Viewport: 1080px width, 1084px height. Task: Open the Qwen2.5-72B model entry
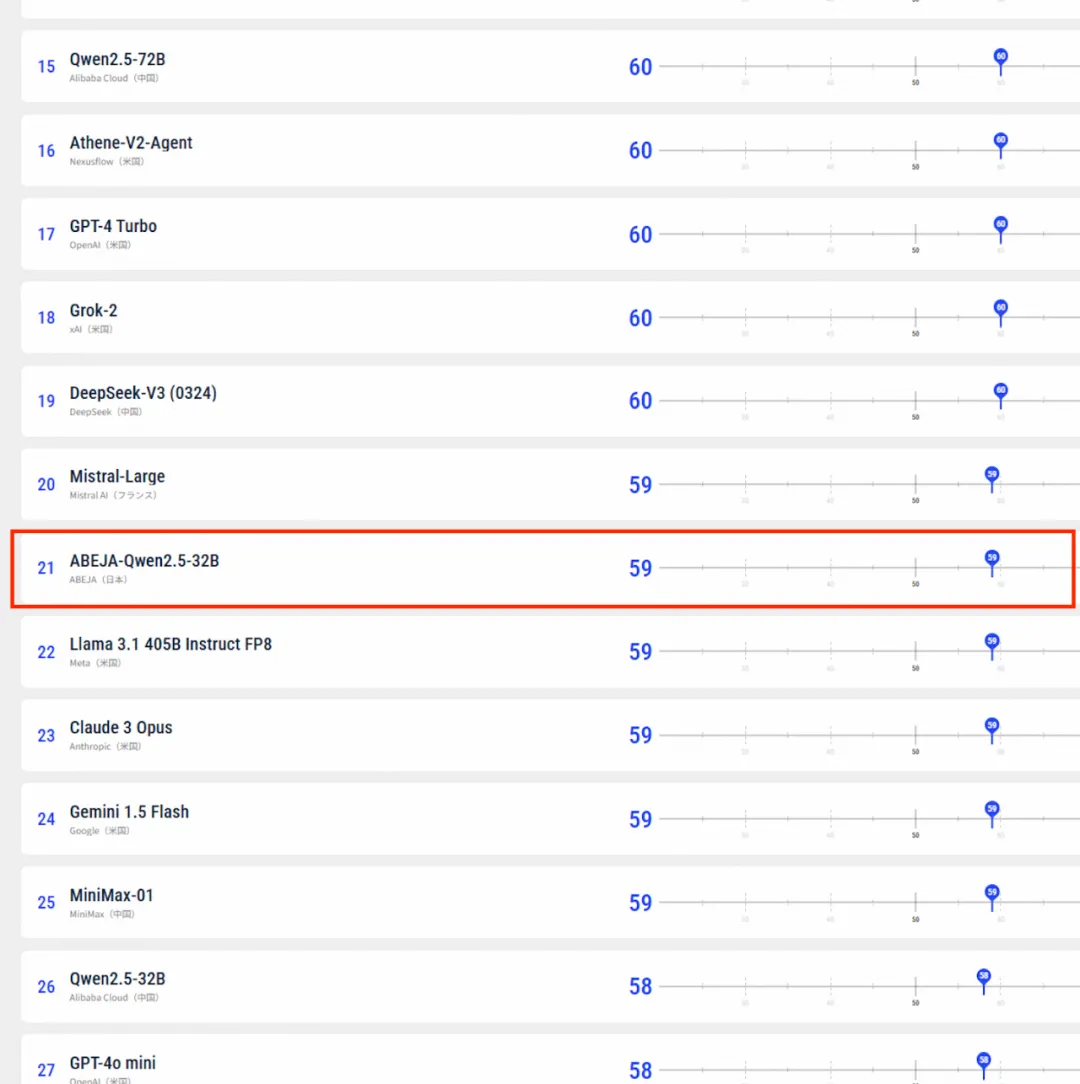click(x=118, y=59)
